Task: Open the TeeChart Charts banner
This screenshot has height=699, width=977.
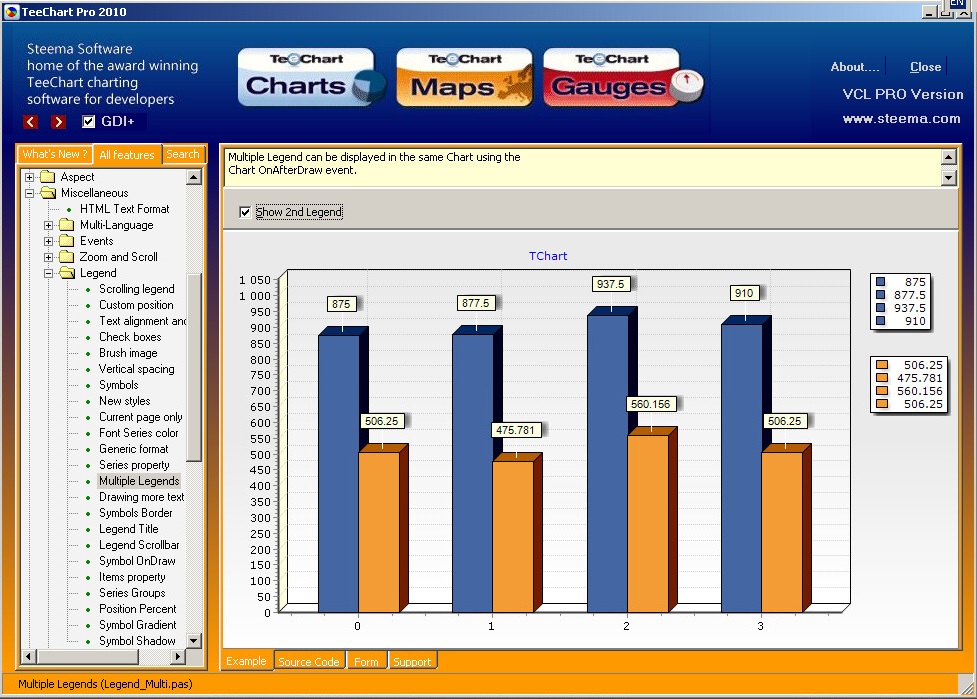Action: (x=311, y=77)
